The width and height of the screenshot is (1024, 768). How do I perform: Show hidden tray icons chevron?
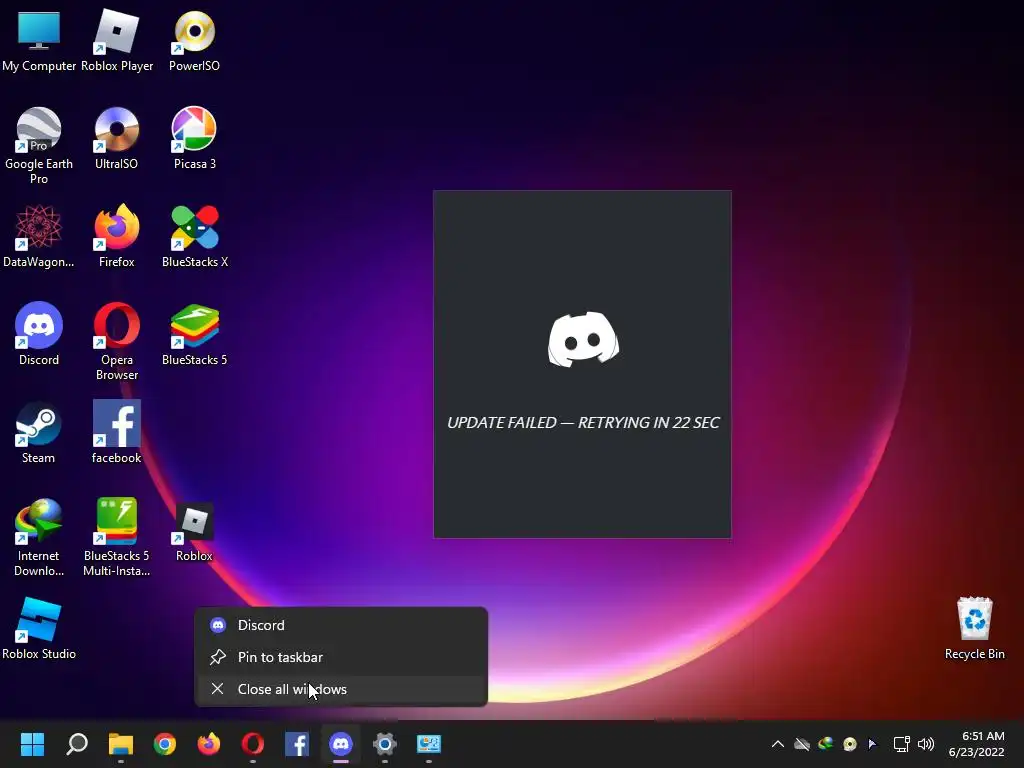(x=778, y=744)
